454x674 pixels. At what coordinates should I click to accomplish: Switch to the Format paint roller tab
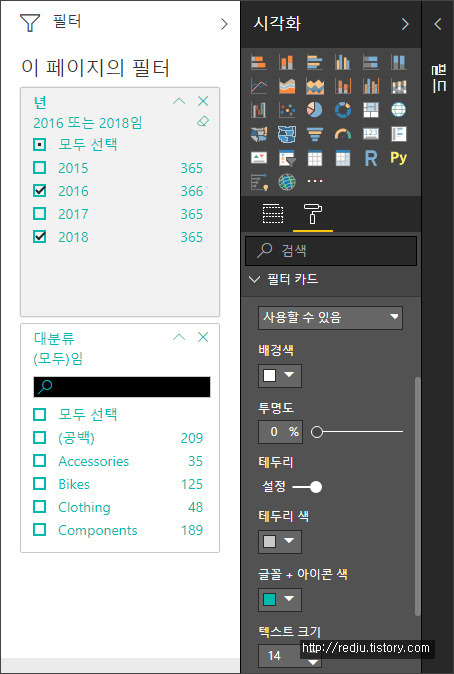click(x=313, y=214)
